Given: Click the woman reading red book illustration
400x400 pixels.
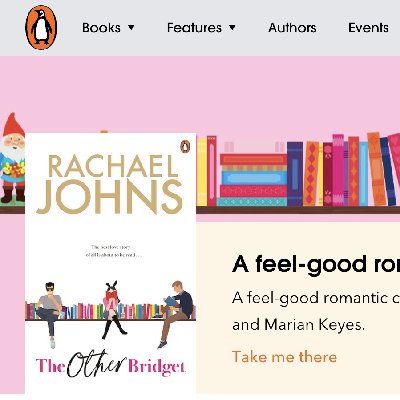Looking at the screenshot, I should click(x=113, y=310).
